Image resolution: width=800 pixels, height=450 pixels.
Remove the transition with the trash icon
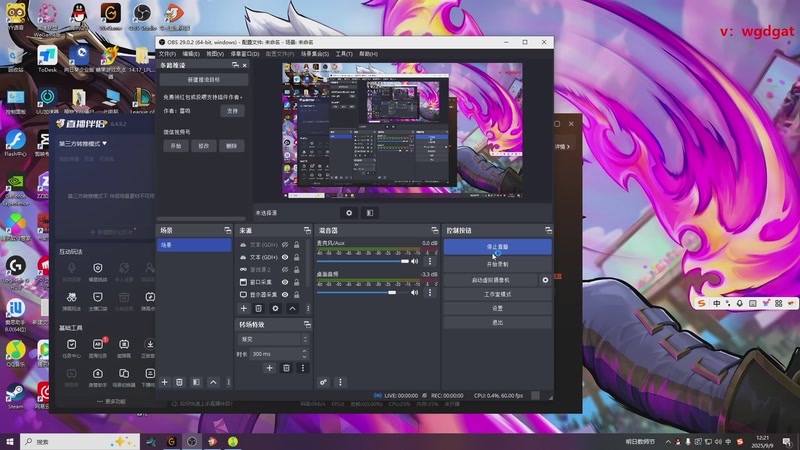pos(286,368)
